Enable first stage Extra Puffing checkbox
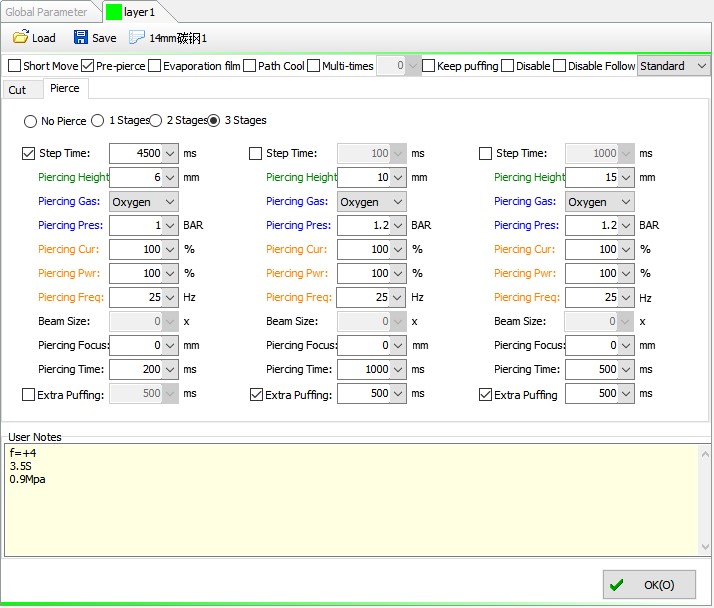Image resolution: width=714 pixels, height=608 pixels. click(x=29, y=395)
